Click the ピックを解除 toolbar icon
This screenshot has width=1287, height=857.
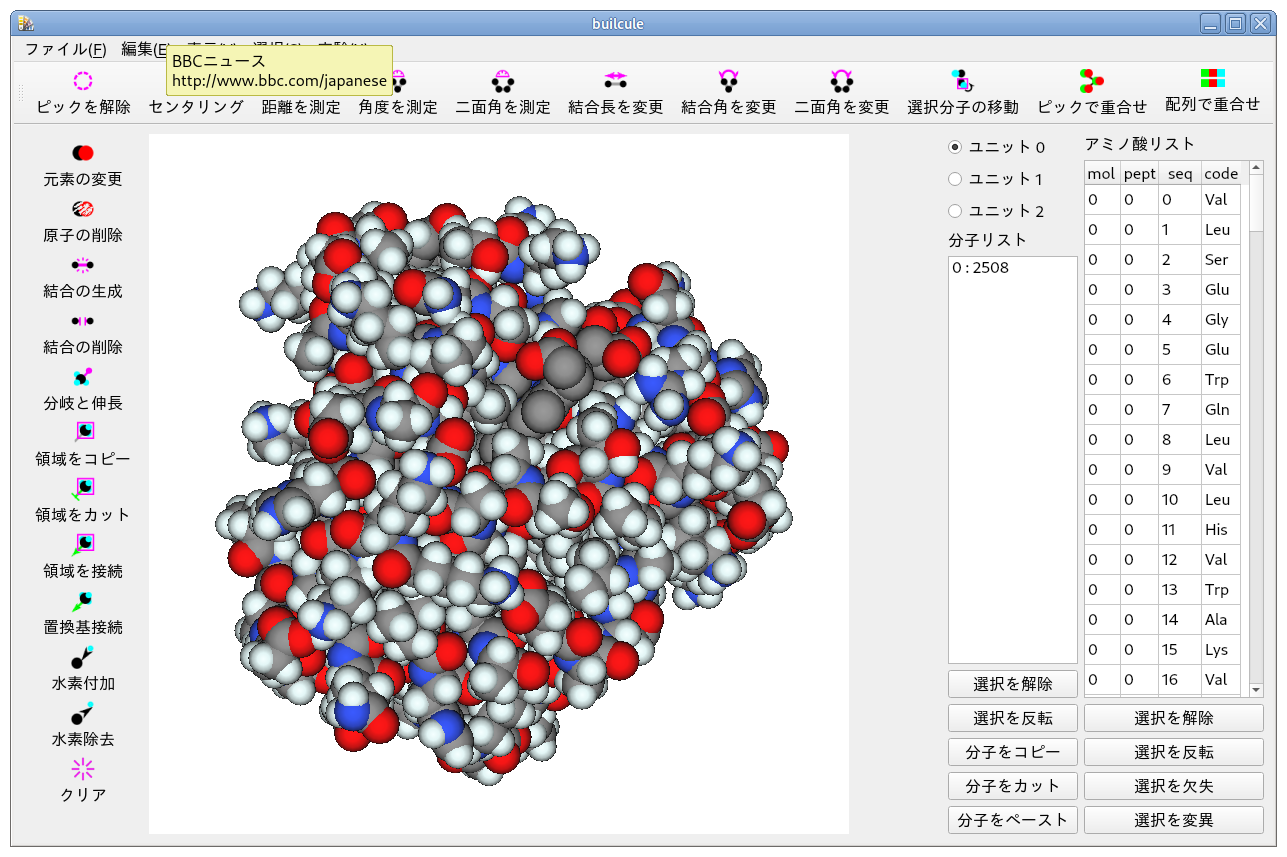pyautogui.click(x=83, y=91)
